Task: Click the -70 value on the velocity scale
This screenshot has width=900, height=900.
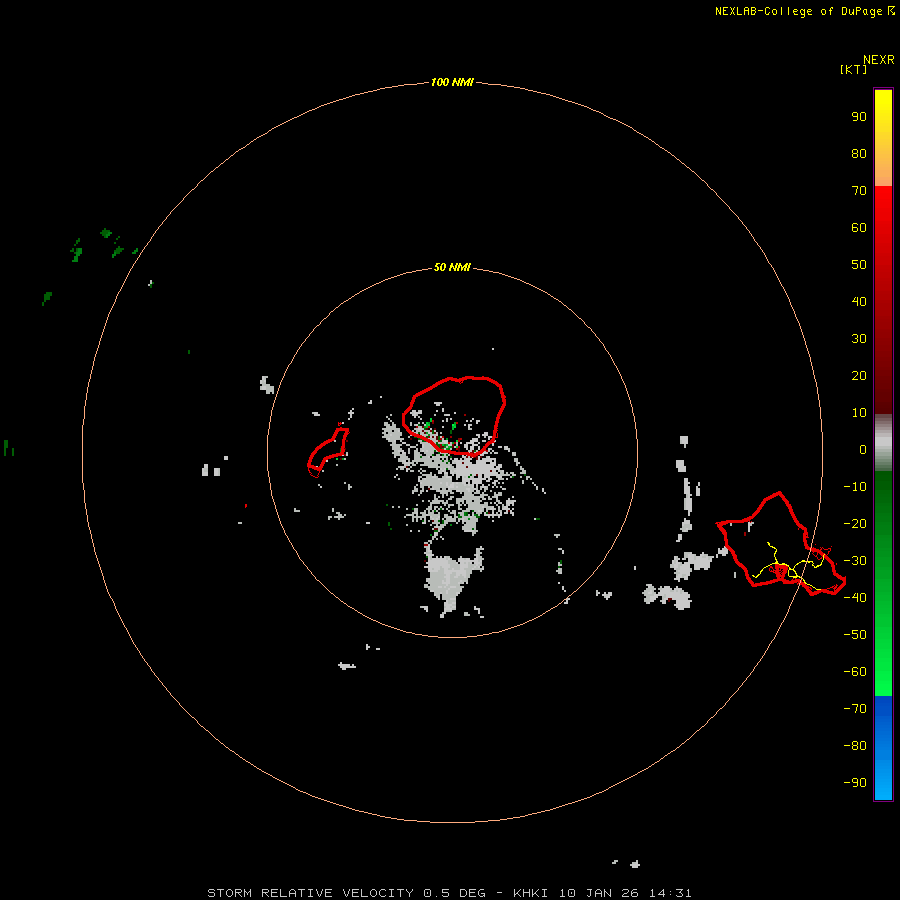Action: click(855, 709)
